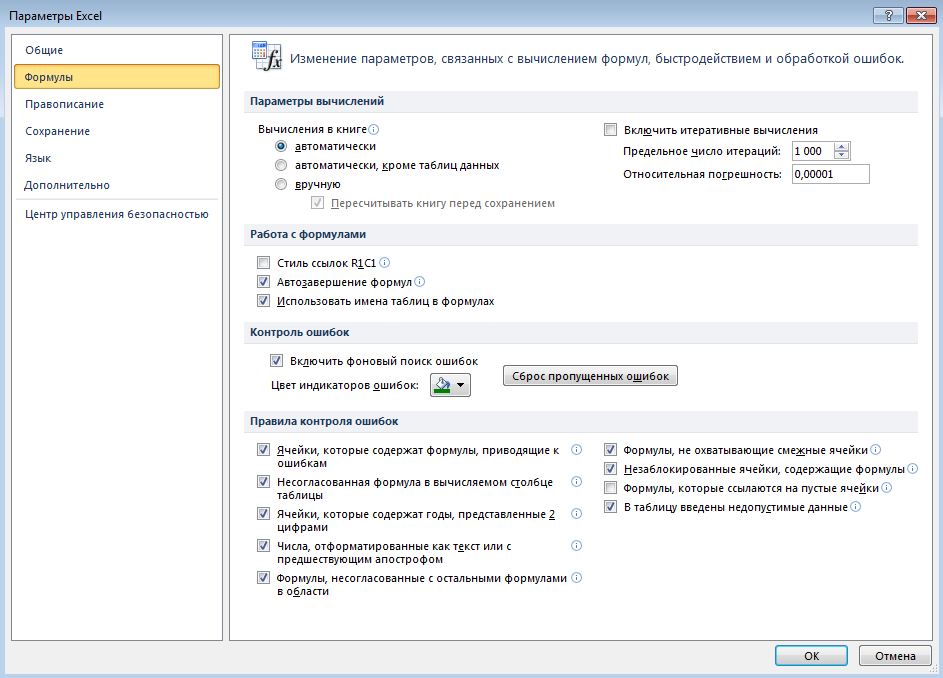Select автоматически calculation radio button
The height and width of the screenshot is (678, 943).
coord(281,146)
